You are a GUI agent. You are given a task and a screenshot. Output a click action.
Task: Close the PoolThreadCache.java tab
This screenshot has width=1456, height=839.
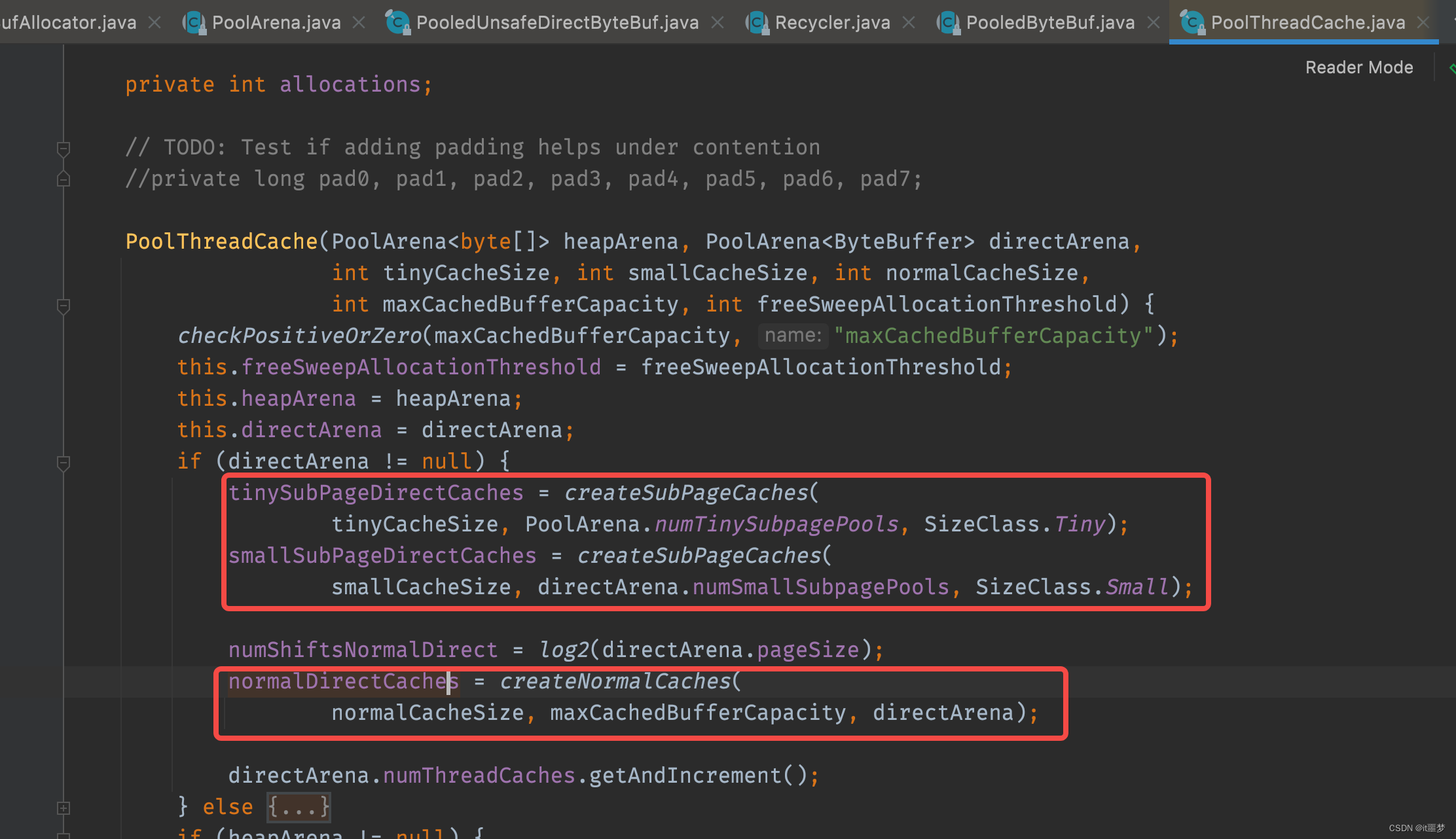click(x=1423, y=22)
